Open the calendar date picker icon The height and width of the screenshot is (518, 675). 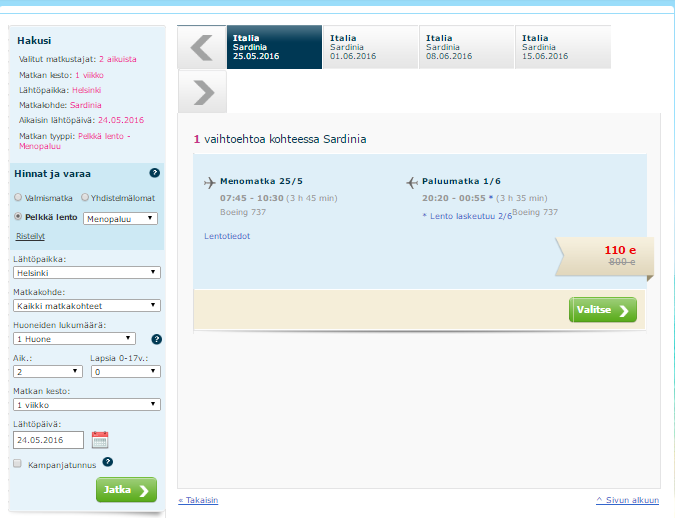click(x=99, y=439)
